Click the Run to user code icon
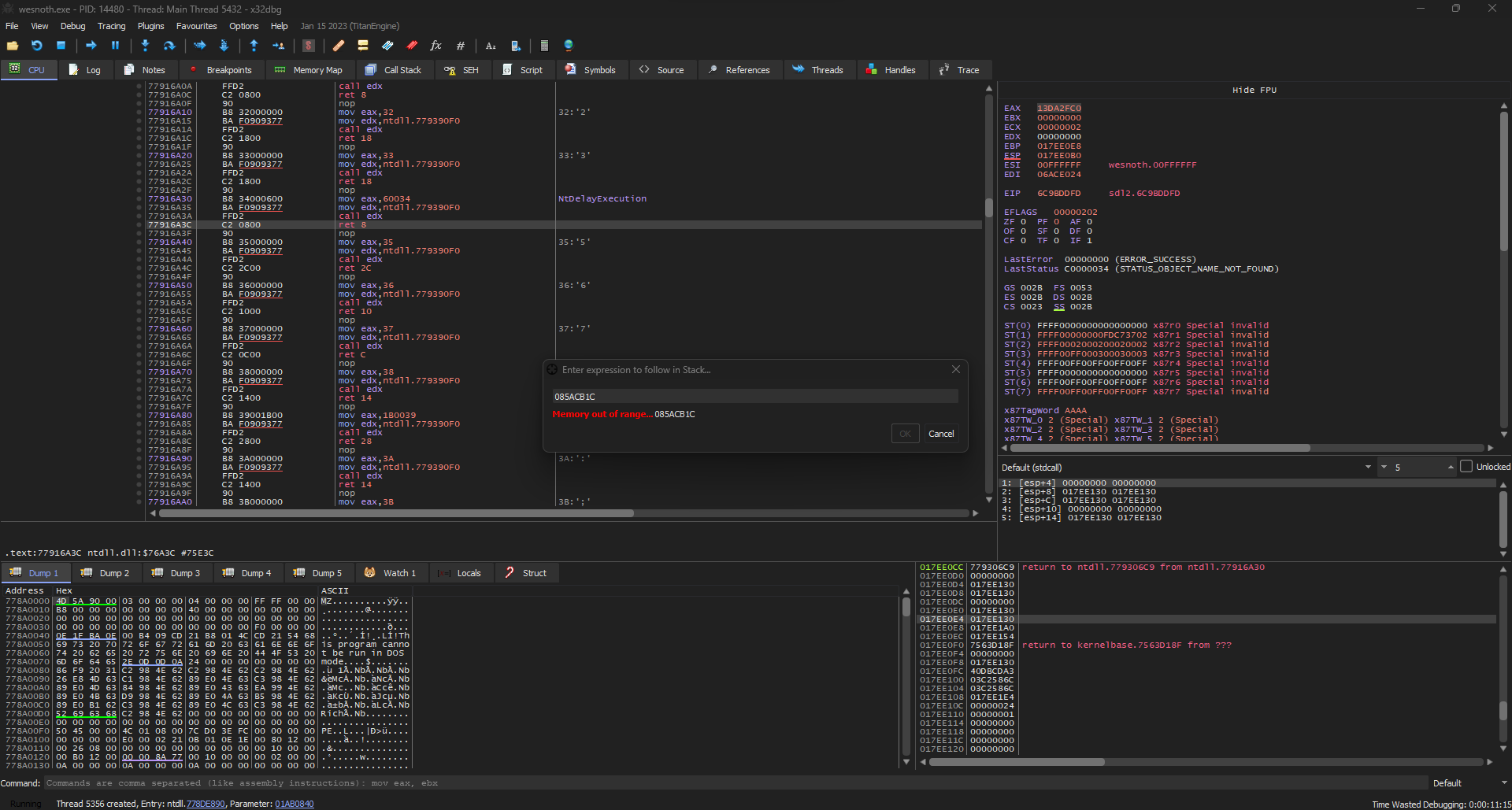 (278, 46)
